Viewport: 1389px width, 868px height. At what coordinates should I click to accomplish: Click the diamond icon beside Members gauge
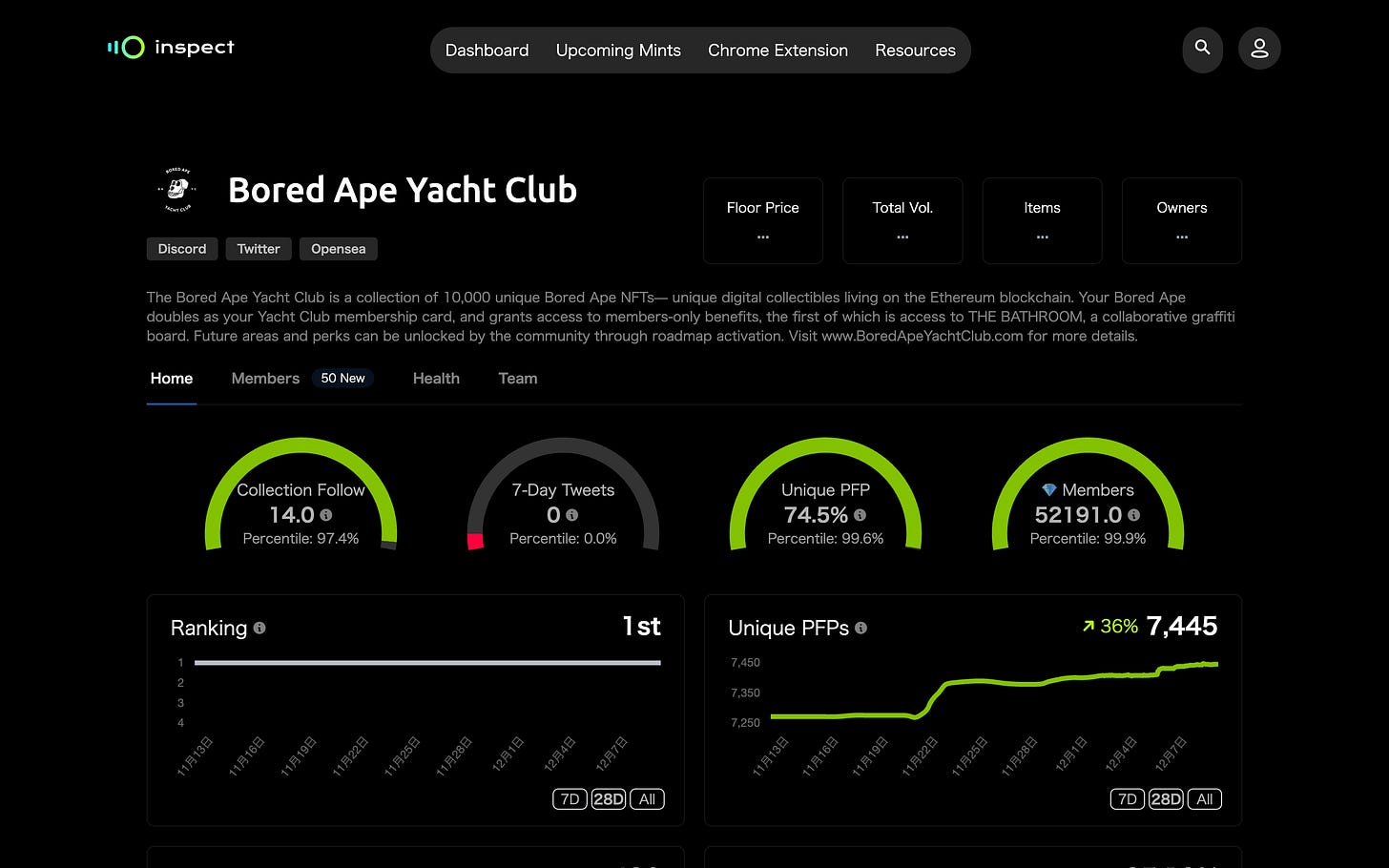tap(1049, 490)
